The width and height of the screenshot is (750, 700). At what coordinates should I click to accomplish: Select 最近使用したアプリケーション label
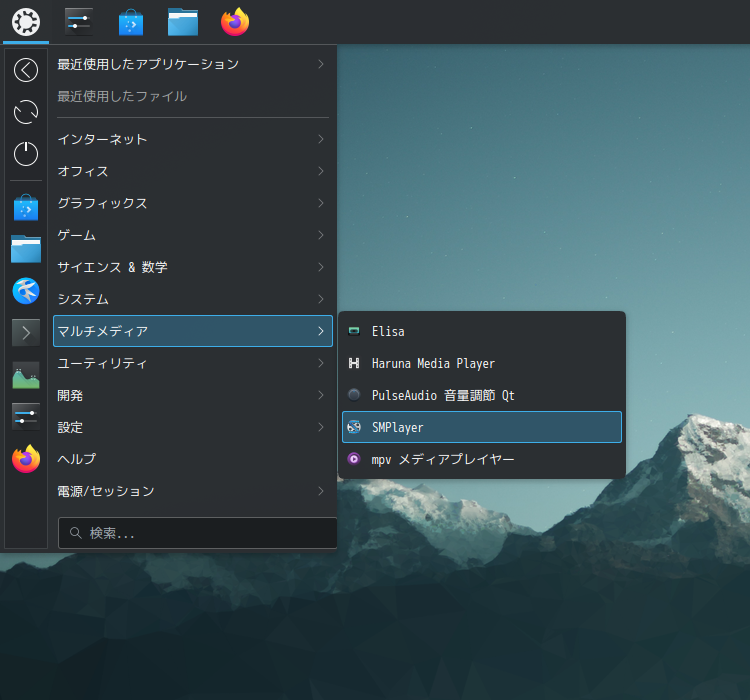coord(148,64)
